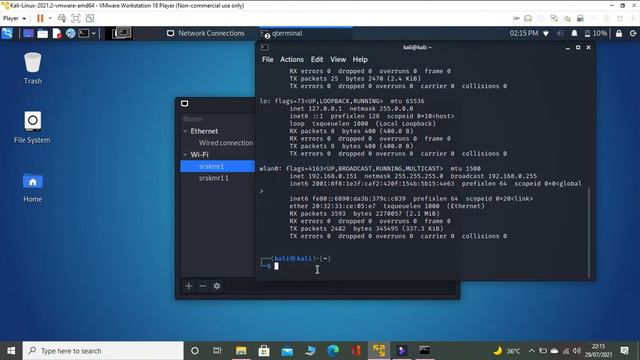This screenshot has width=640, height=360.
Task: Open the Actions menu in qterminal
Action: point(291,60)
